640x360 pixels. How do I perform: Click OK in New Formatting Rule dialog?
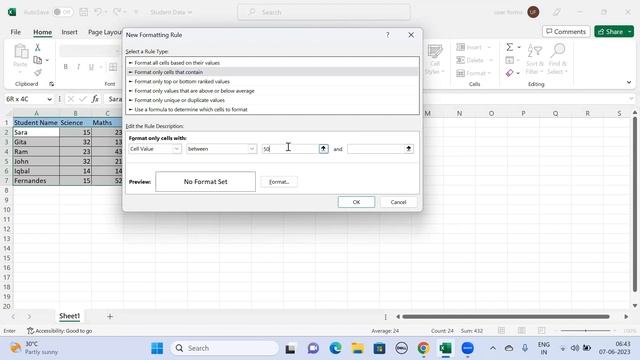356,202
